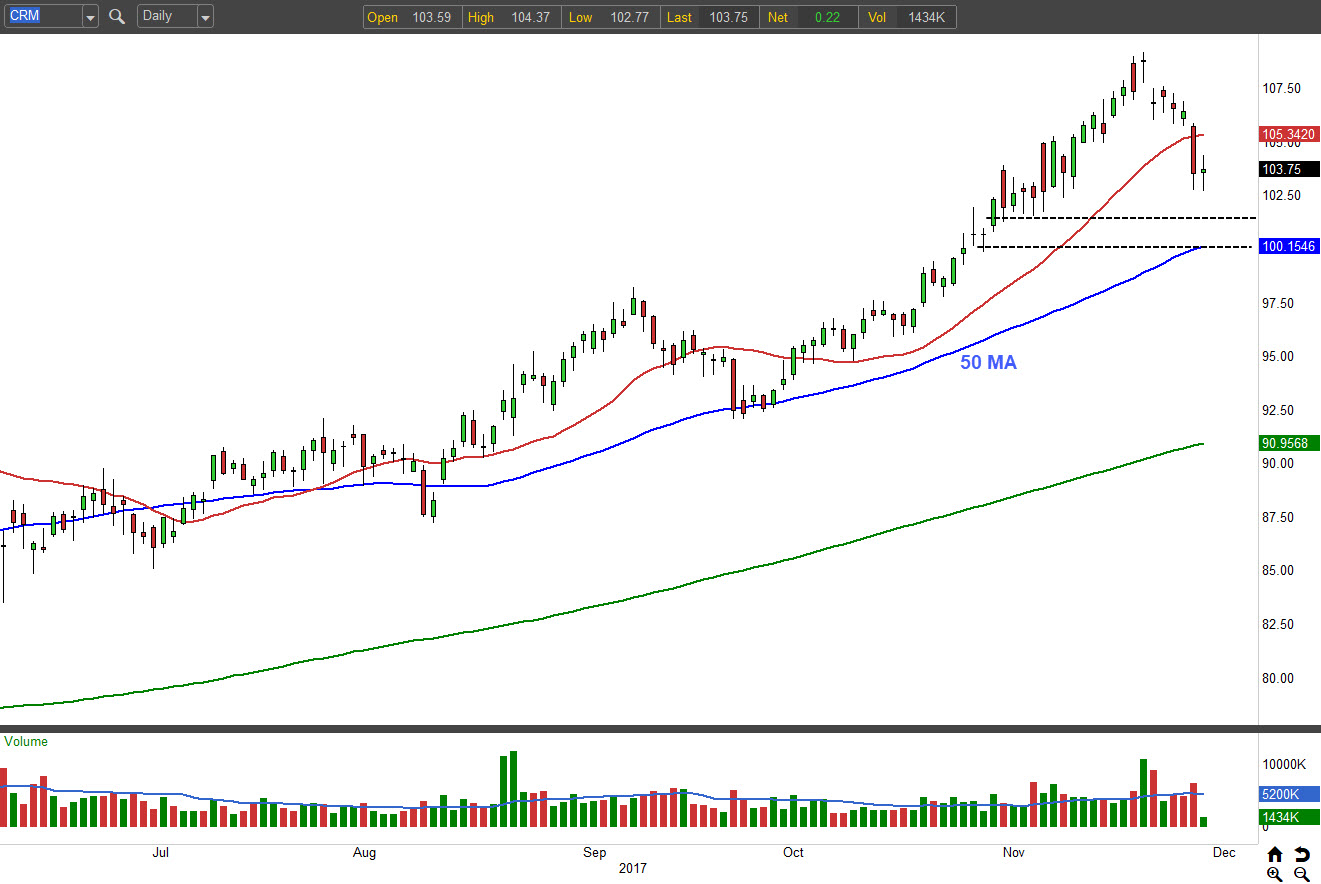Click the 2017 year label below the axis
The image size is (1321, 884).
click(x=631, y=869)
